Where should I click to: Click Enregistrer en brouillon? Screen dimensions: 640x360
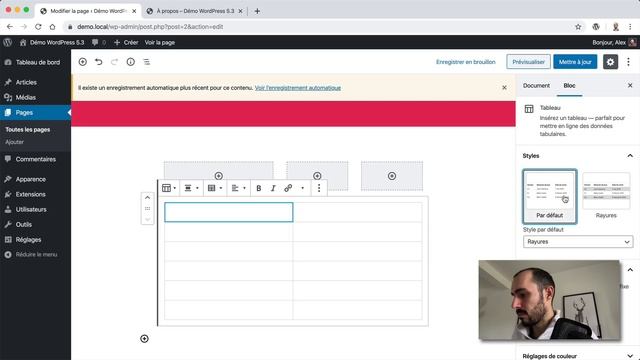465,62
